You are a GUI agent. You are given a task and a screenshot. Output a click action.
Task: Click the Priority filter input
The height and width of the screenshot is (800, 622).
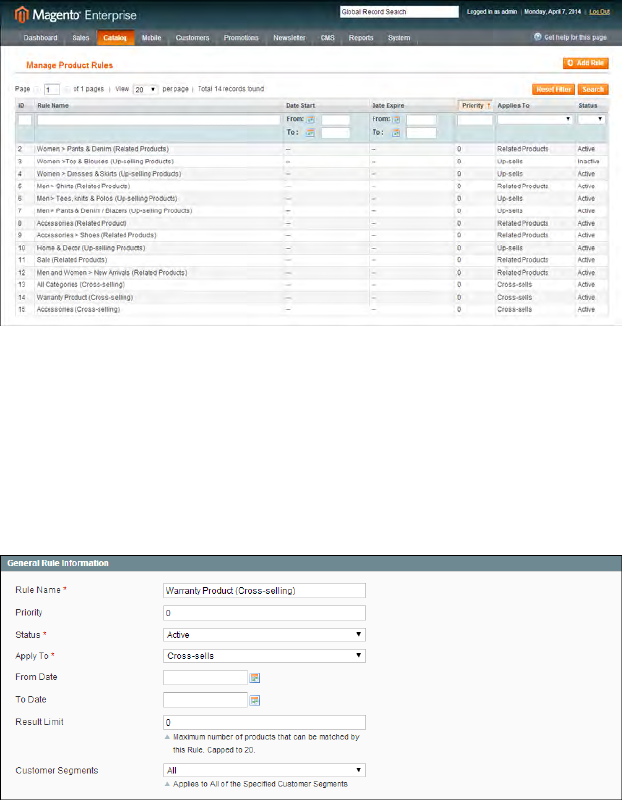tap(475, 120)
